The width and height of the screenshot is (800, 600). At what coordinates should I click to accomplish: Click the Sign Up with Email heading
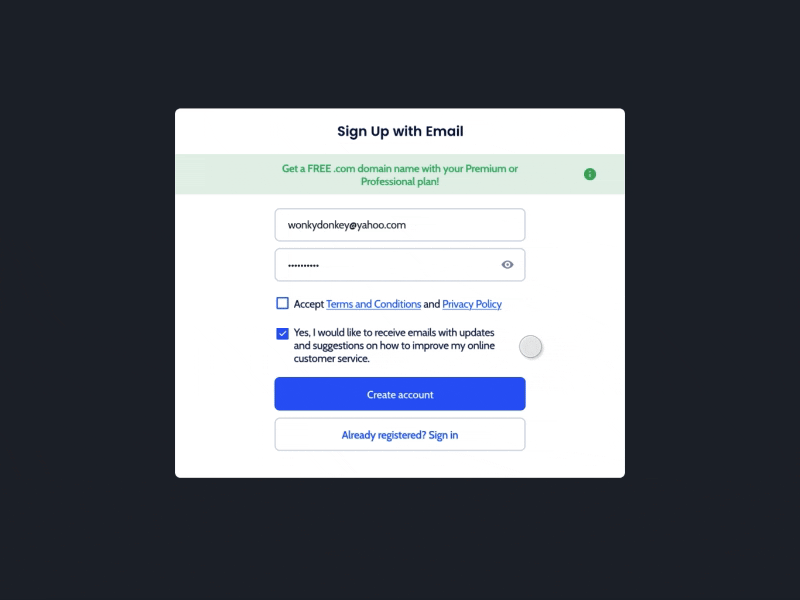[x=400, y=131]
